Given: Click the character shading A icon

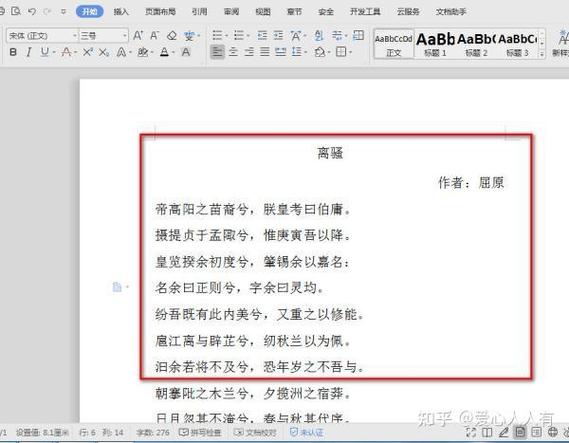Looking at the screenshot, I should coord(186,52).
